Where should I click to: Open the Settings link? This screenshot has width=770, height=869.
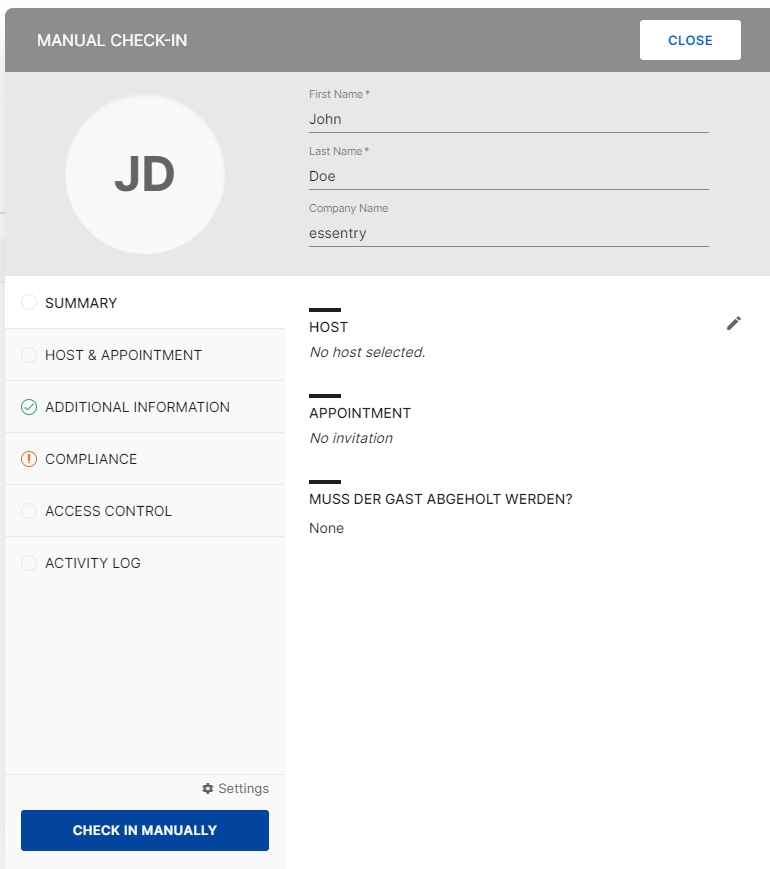[x=236, y=789]
